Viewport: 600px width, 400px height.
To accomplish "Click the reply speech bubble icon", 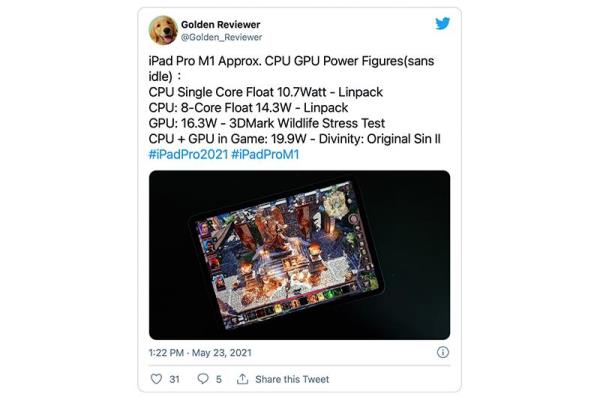I will point(203,379).
